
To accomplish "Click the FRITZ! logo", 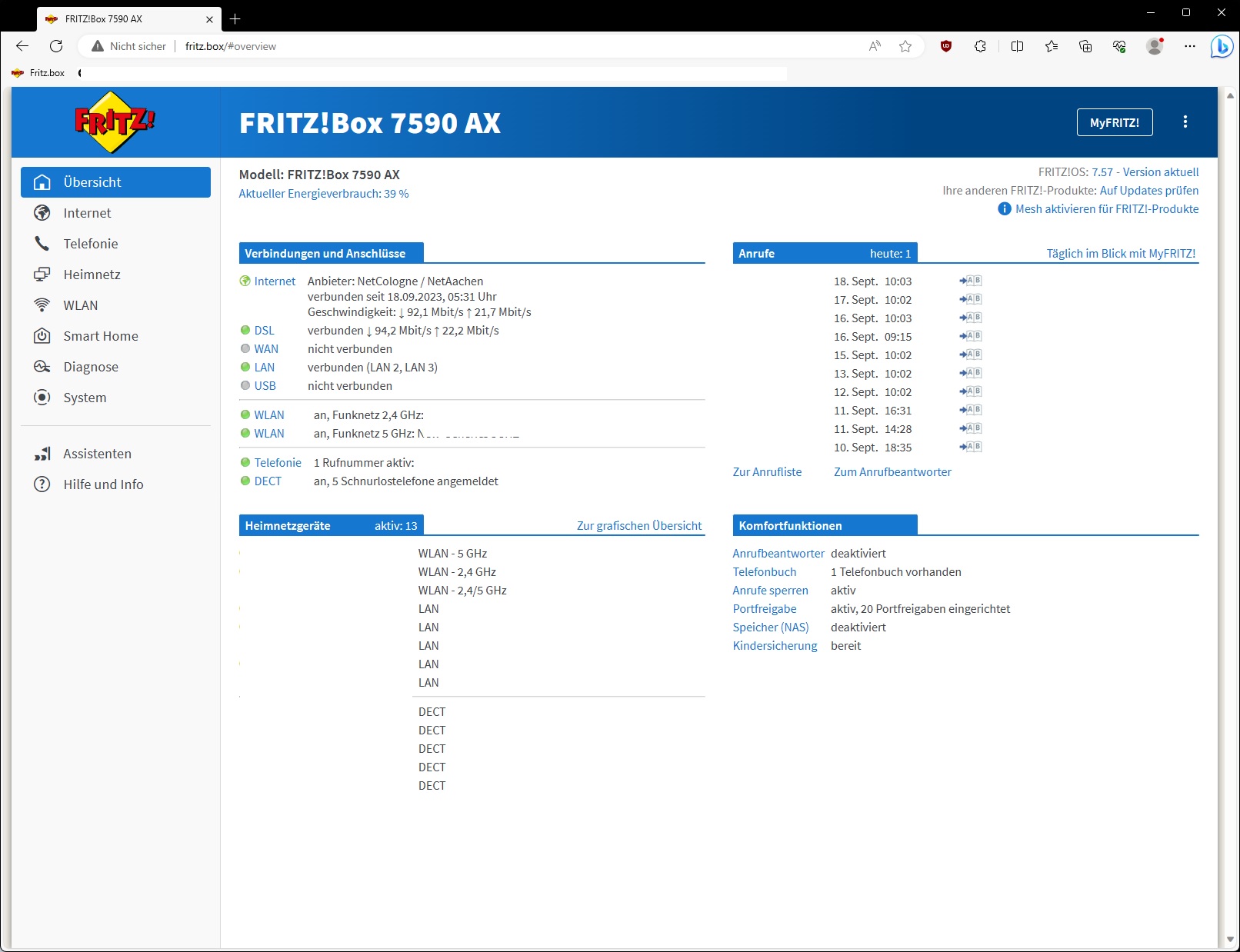I will [x=115, y=121].
